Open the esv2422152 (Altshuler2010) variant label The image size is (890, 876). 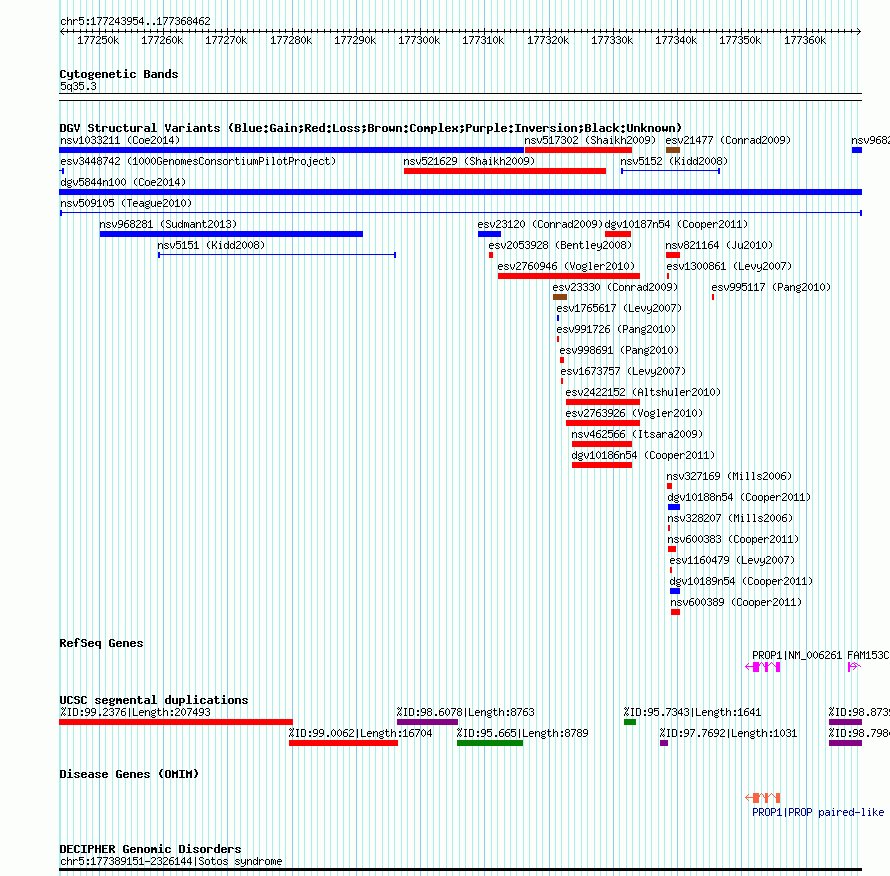[x=643, y=392]
